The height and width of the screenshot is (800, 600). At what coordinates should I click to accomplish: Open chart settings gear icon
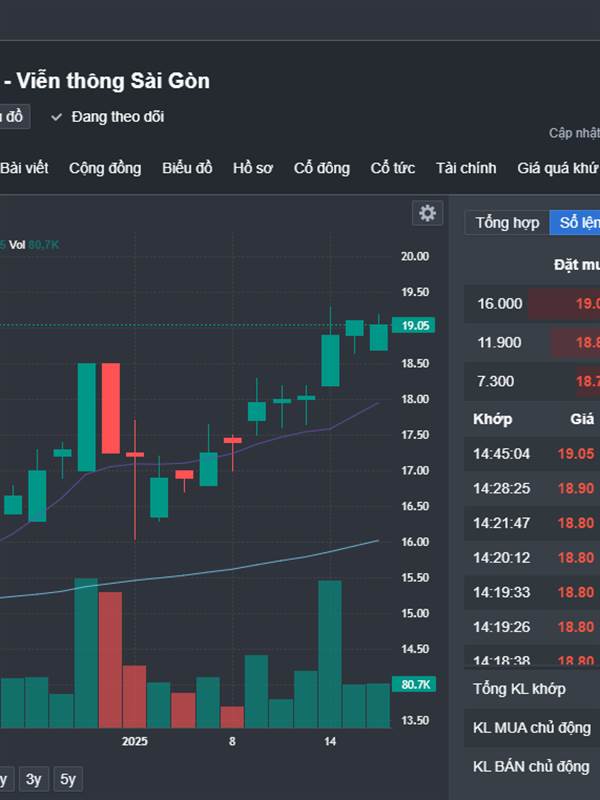point(428,213)
